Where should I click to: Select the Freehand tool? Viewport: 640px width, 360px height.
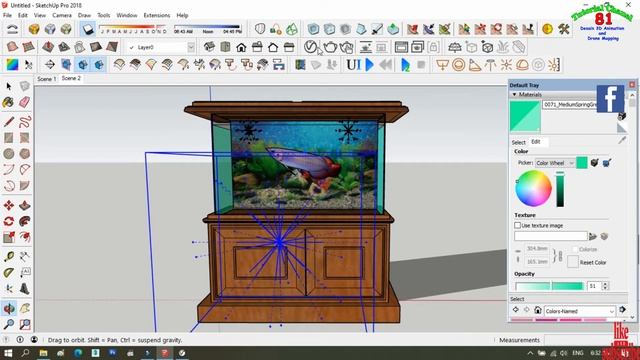coord(24,122)
